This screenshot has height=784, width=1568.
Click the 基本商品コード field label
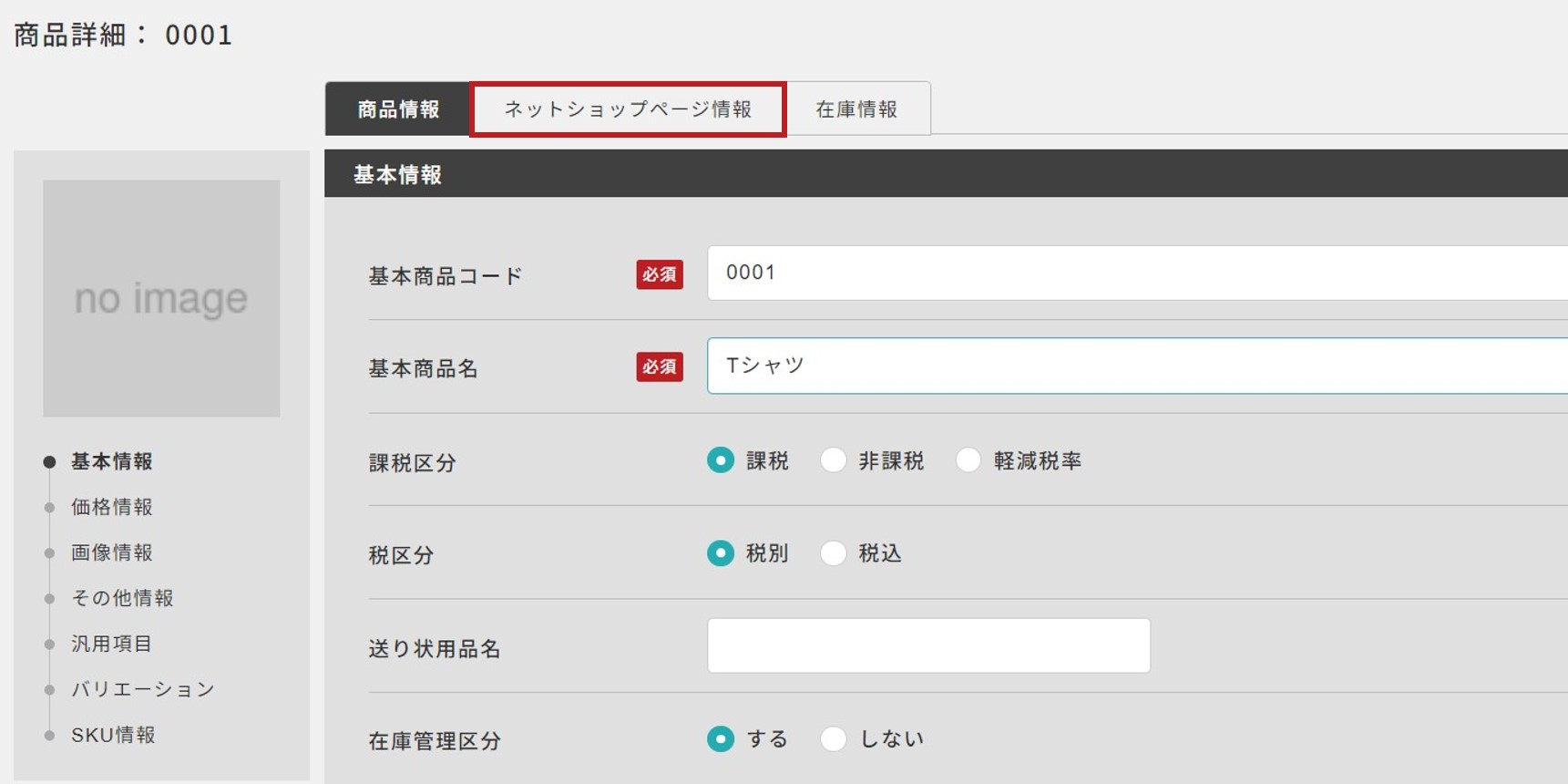tap(446, 276)
